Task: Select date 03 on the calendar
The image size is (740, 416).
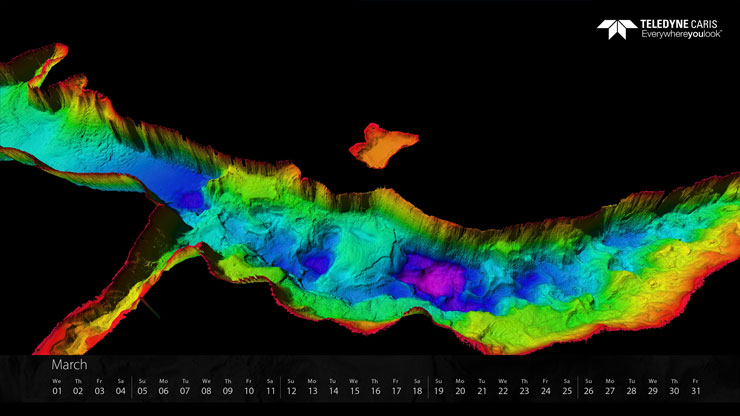Action: (99, 391)
